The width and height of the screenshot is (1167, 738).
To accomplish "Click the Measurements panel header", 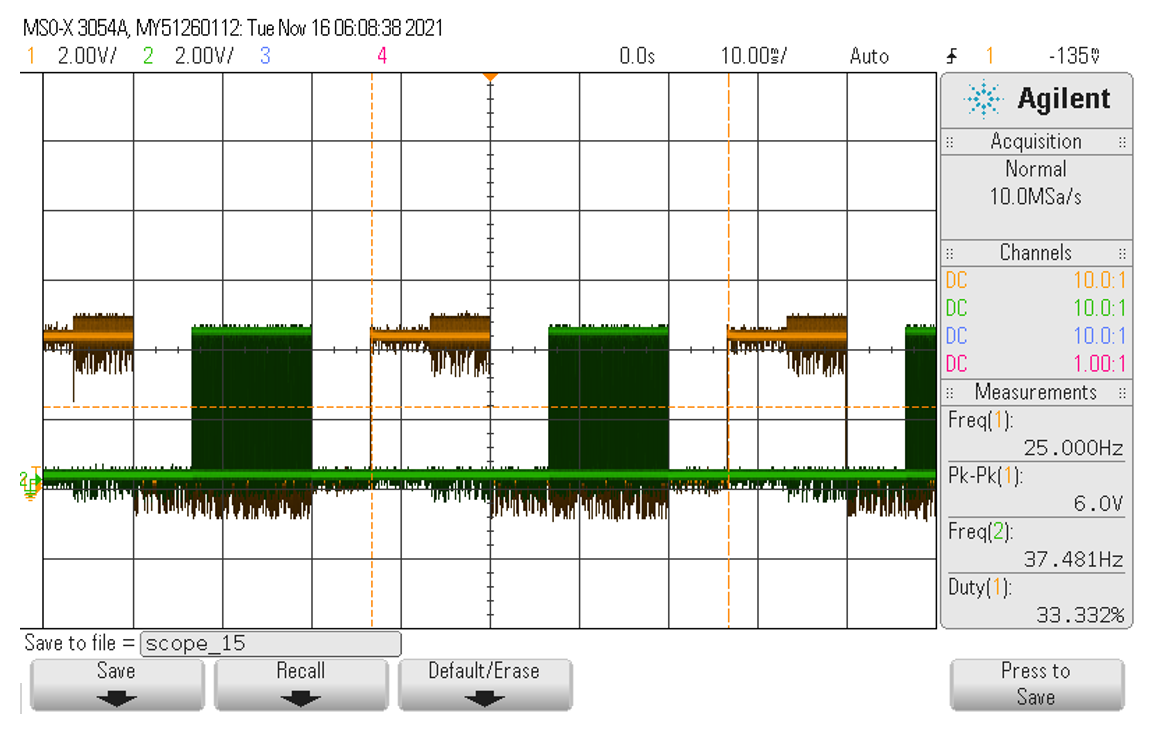I will pyautogui.click(x=1036, y=392).
